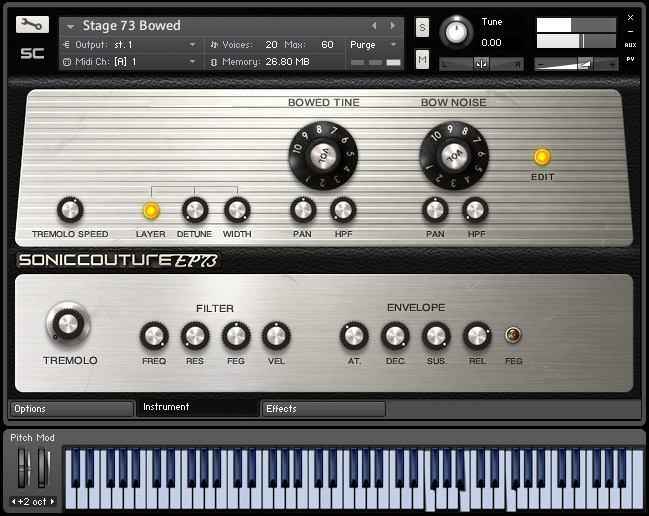649x516 pixels.
Task: Click the volume slider handle
Action: pyautogui.click(x=584, y=64)
